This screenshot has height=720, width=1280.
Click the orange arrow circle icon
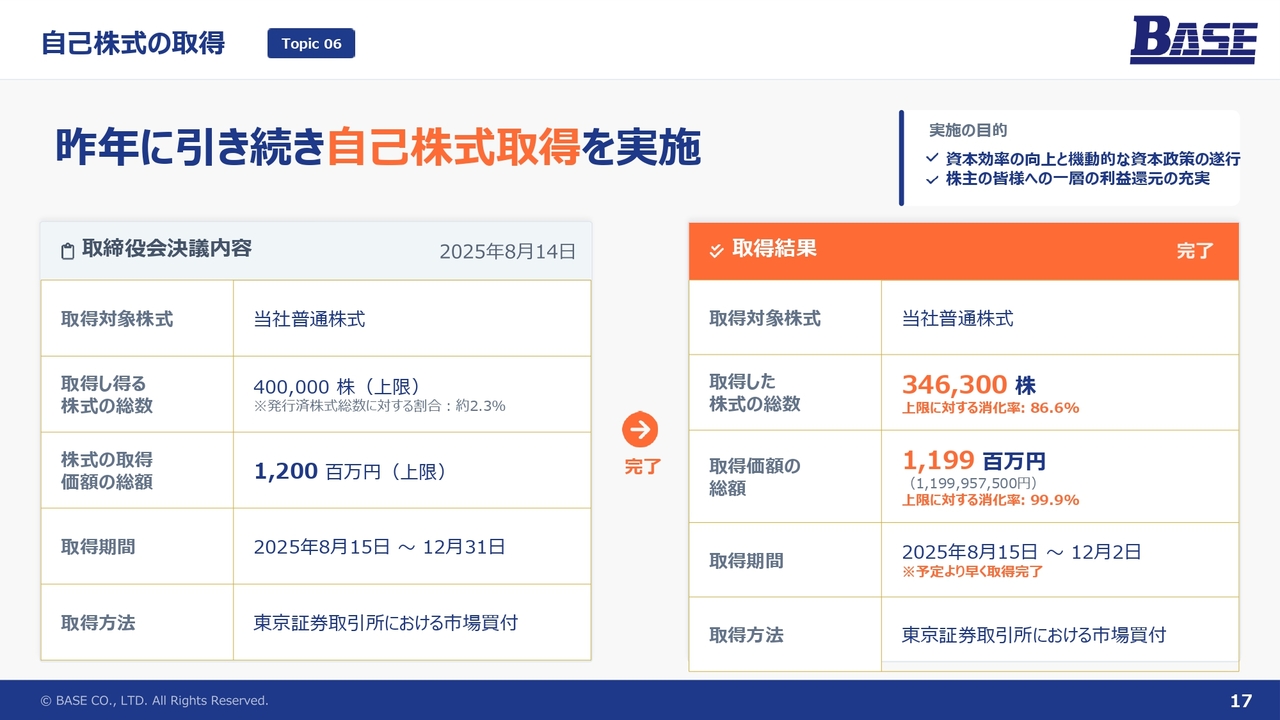click(640, 430)
